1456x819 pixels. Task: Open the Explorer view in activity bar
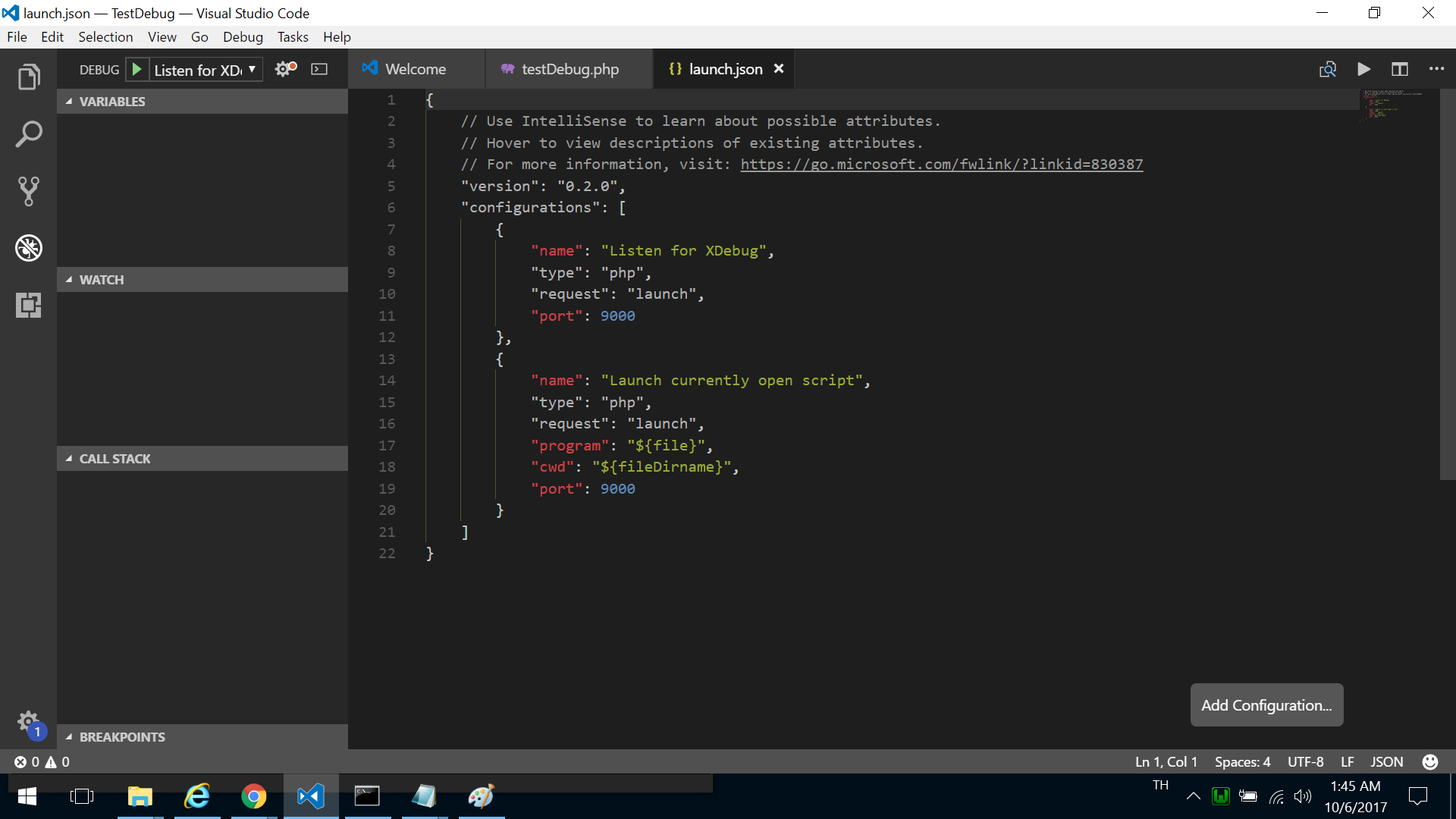[29, 77]
